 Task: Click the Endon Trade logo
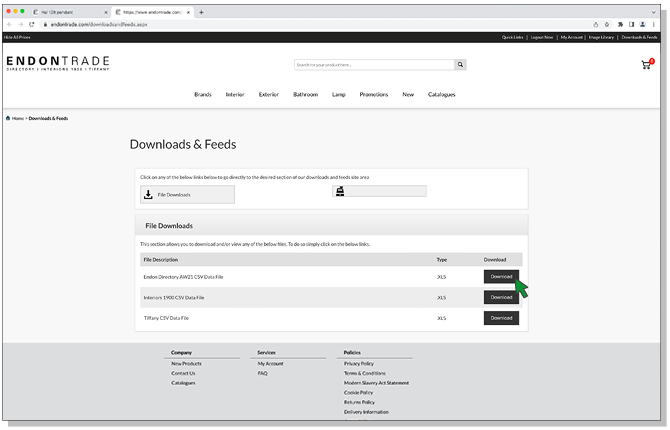(x=58, y=63)
